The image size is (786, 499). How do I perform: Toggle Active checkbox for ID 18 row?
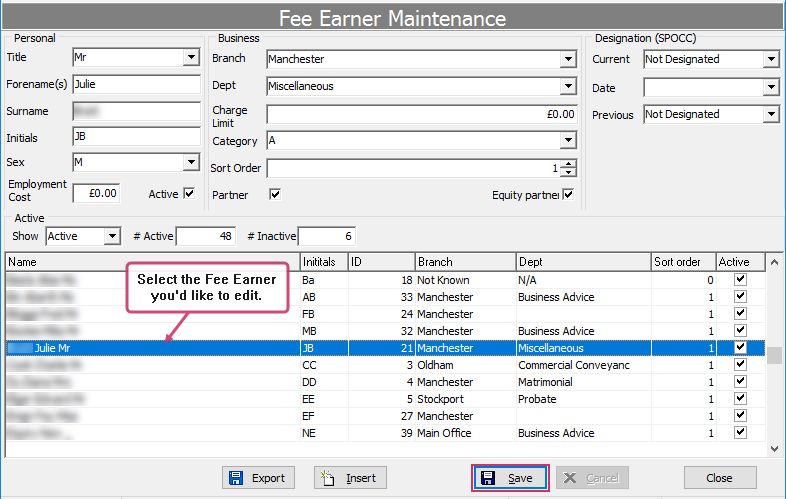740,279
